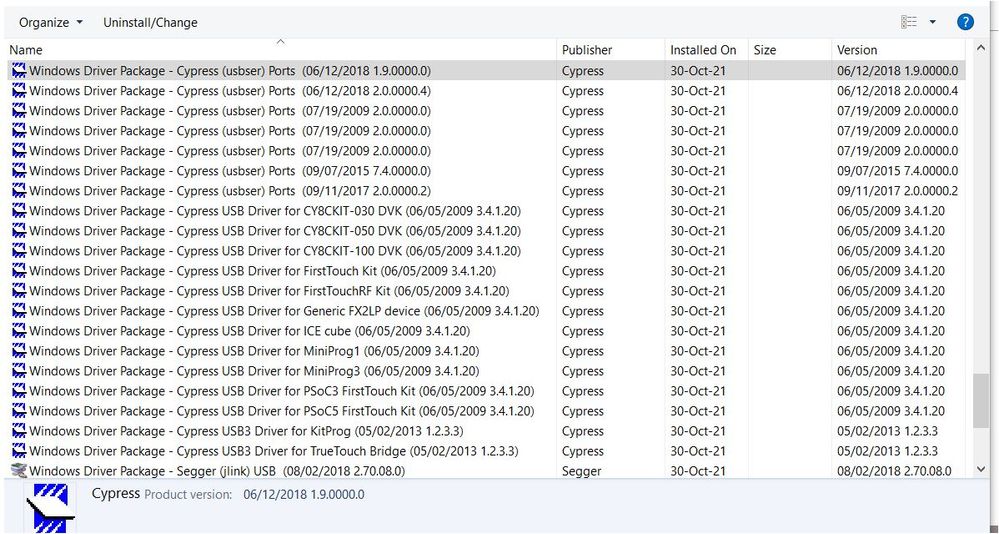Open the Organize dropdown menu

tap(50, 22)
